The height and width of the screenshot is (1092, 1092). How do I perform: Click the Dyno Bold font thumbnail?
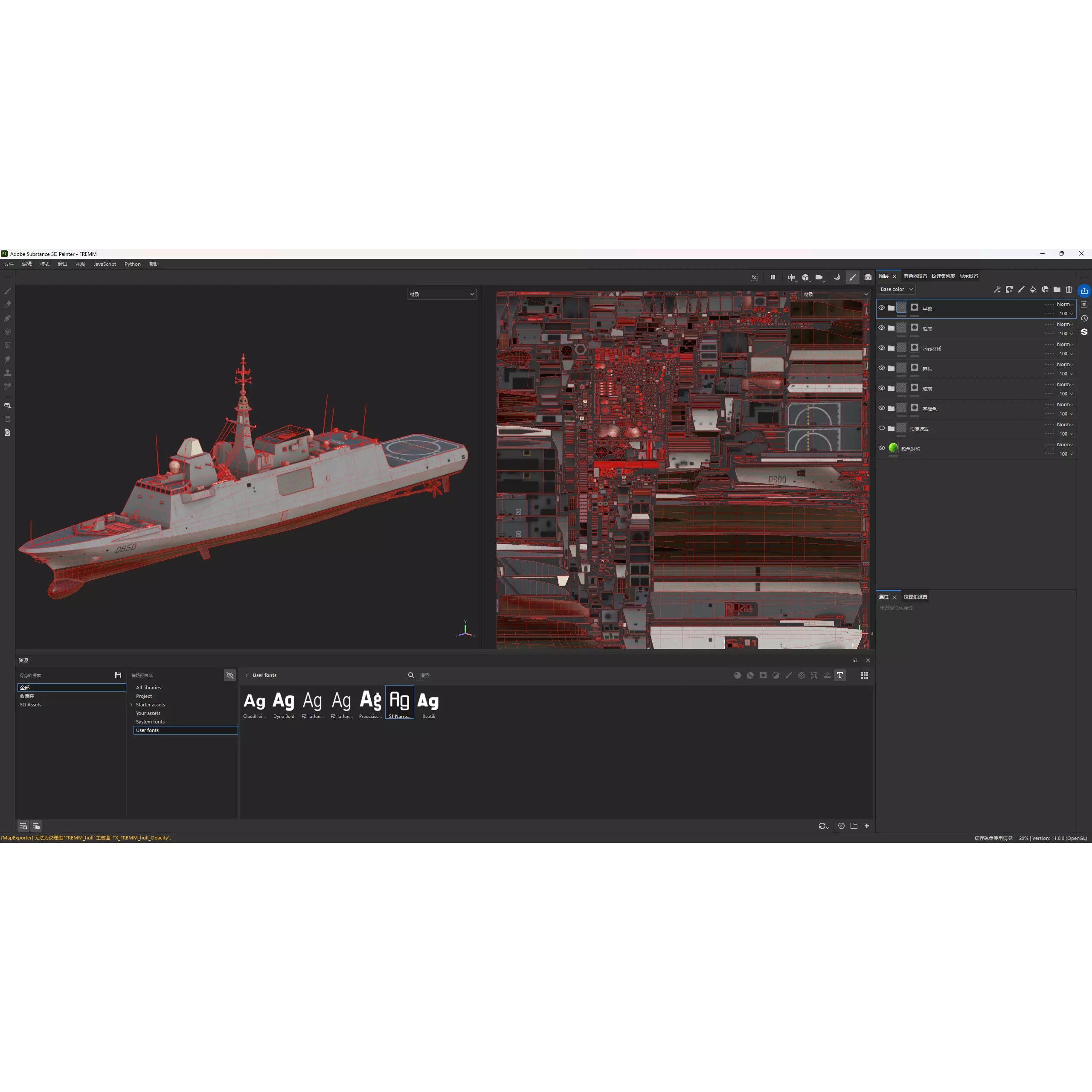[283, 701]
